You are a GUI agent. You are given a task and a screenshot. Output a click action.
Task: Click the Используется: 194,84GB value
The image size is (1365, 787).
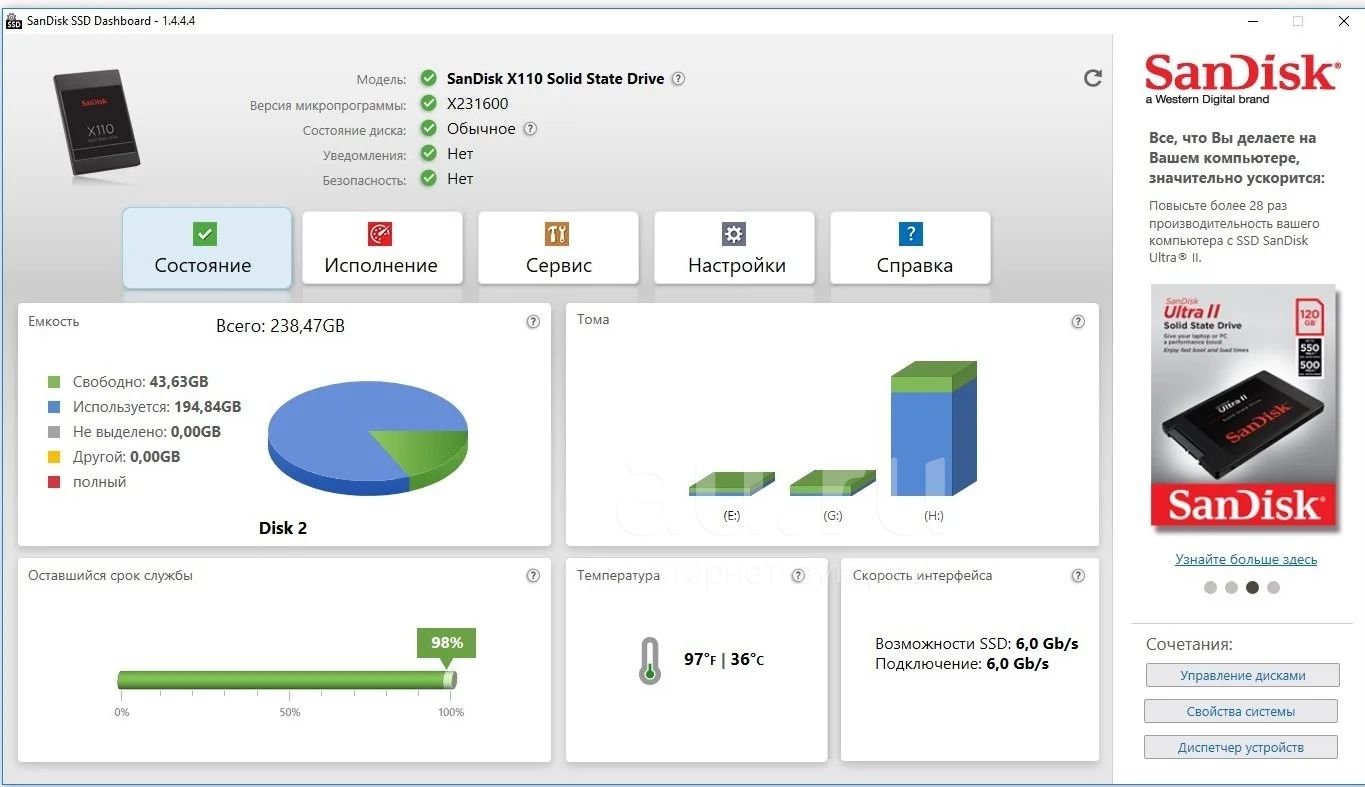point(157,407)
